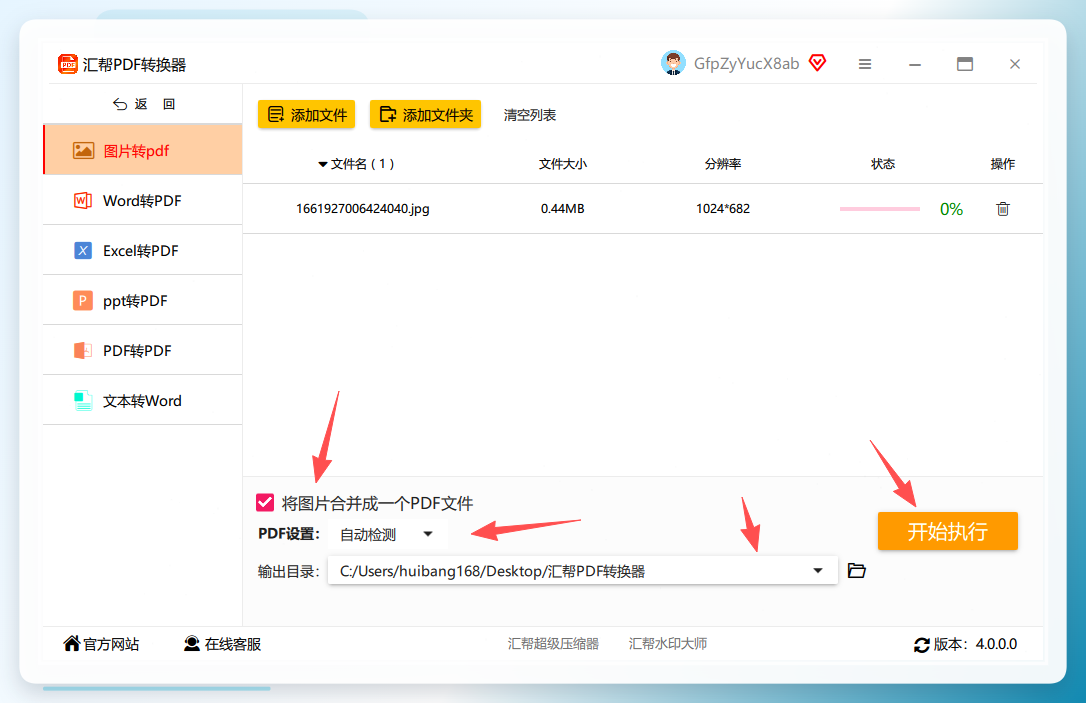Minimize the window
Screen dimensions: 1086x703
pos(915,64)
